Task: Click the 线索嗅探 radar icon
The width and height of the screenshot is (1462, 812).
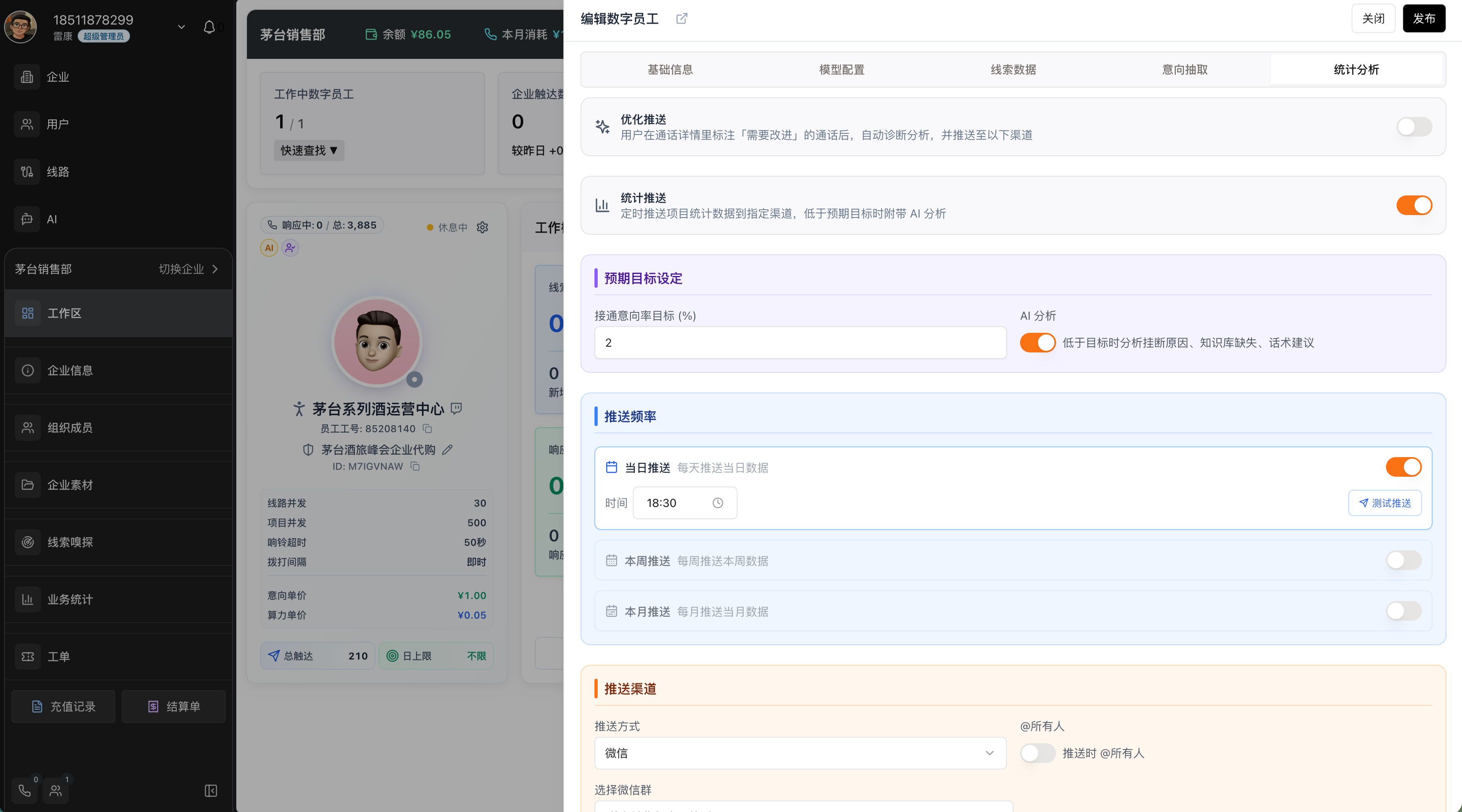Action: 28,543
